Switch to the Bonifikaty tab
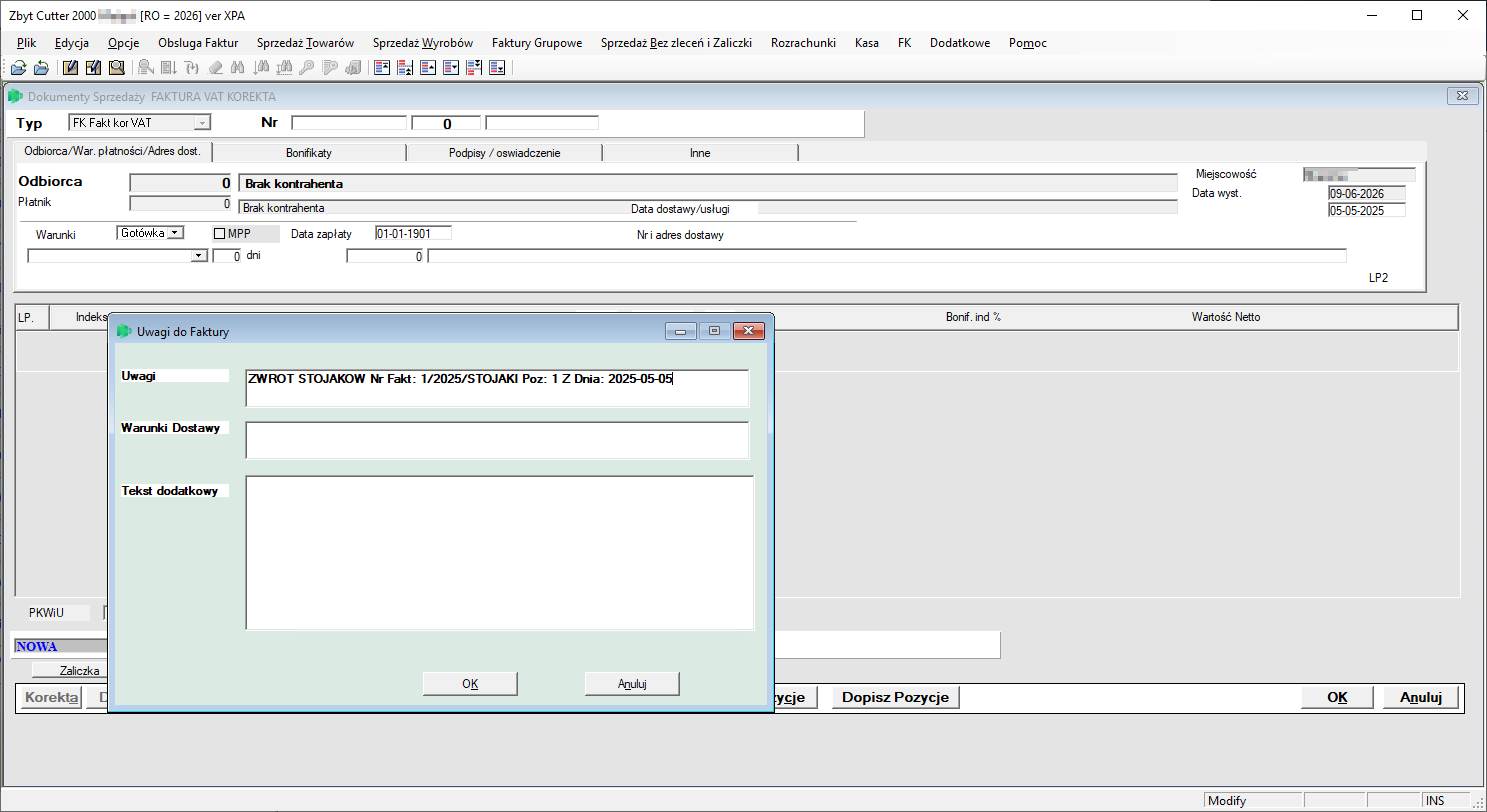The image size is (1487, 812). click(309, 153)
